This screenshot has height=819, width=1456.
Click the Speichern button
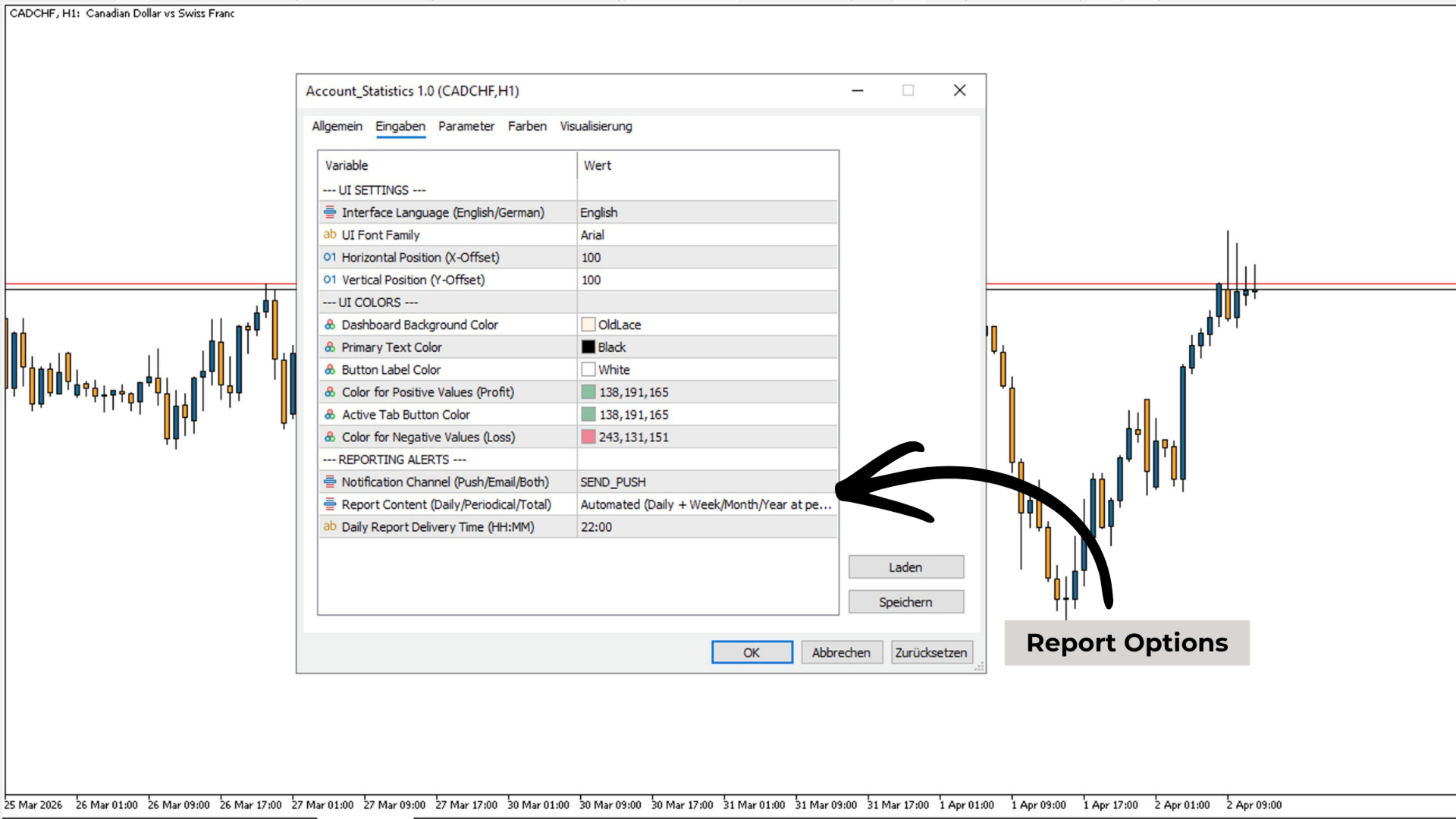(905, 602)
